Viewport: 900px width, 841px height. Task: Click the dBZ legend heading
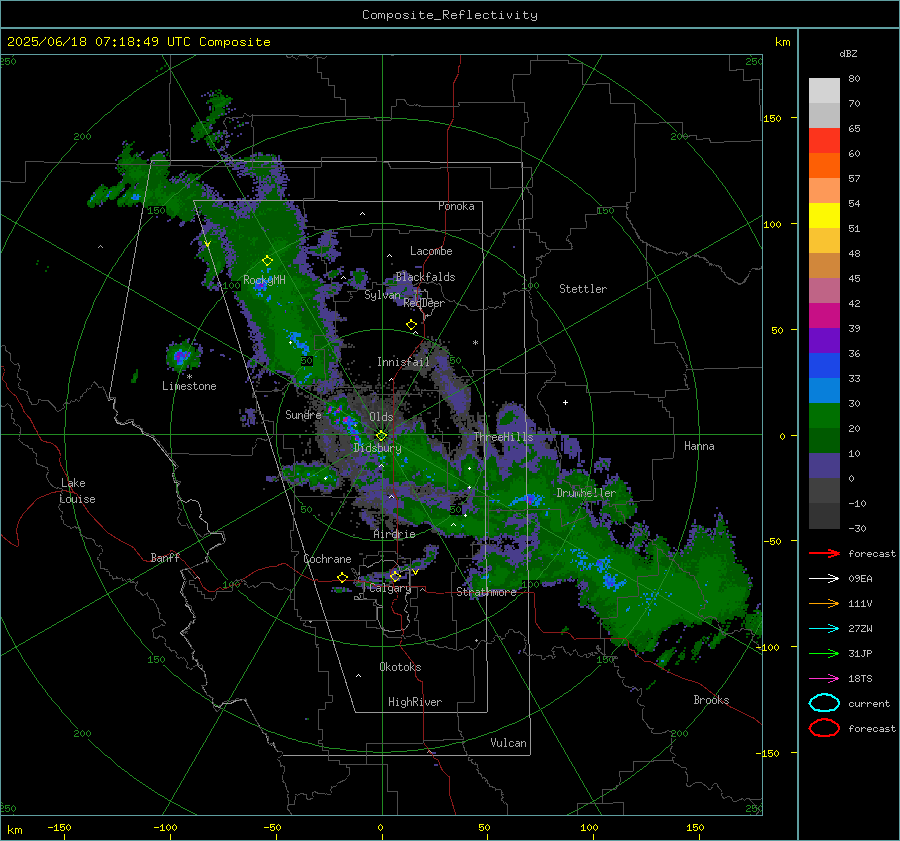point(848,53)
